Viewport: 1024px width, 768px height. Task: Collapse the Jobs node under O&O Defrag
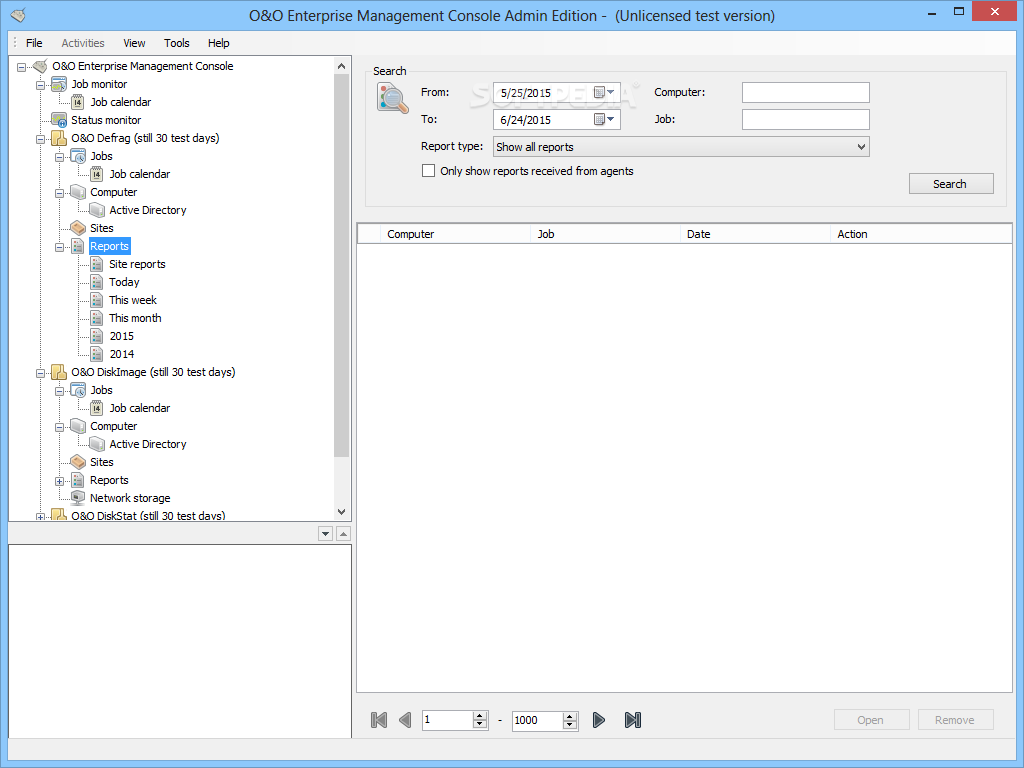click(59, 157)
